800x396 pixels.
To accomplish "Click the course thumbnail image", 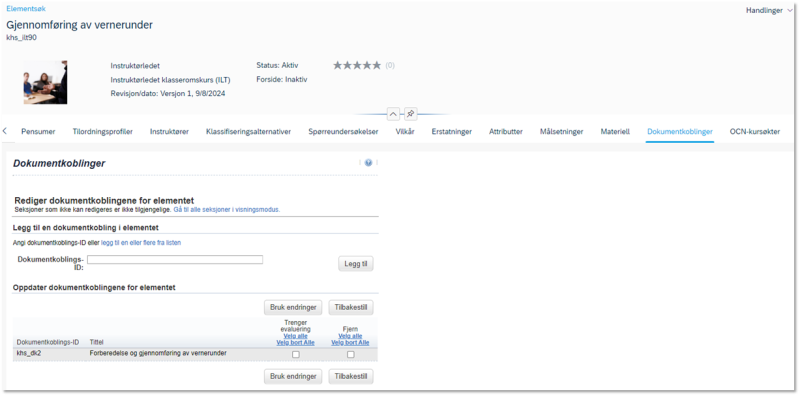I will click(45, 82).
